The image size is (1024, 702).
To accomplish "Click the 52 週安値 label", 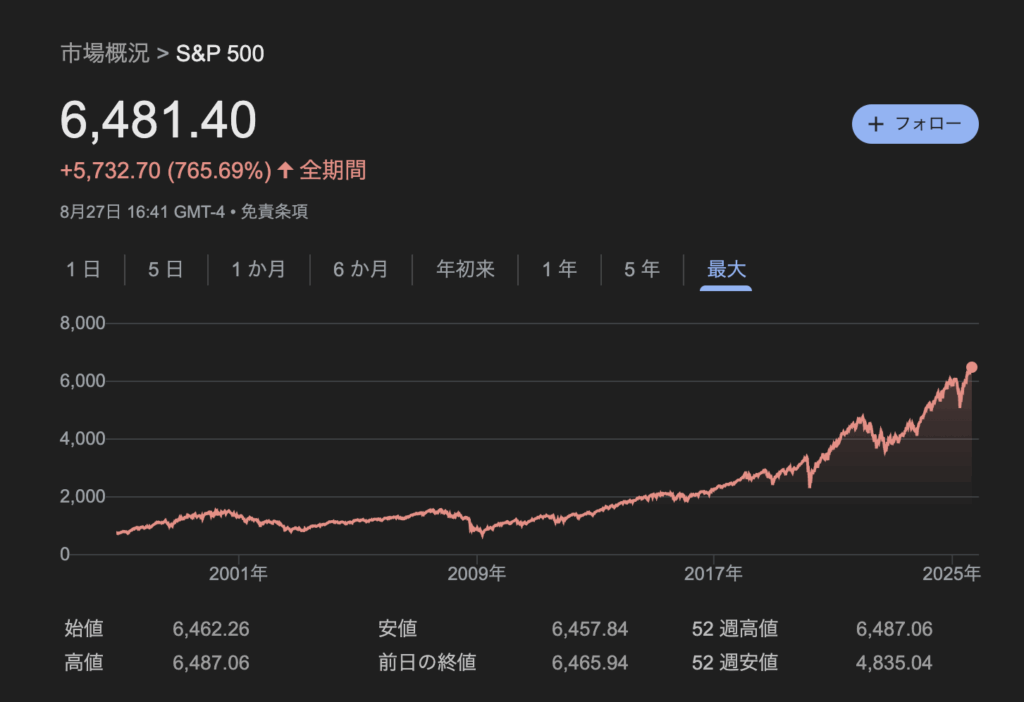I will pyautogui.click(x=735, y=662).
